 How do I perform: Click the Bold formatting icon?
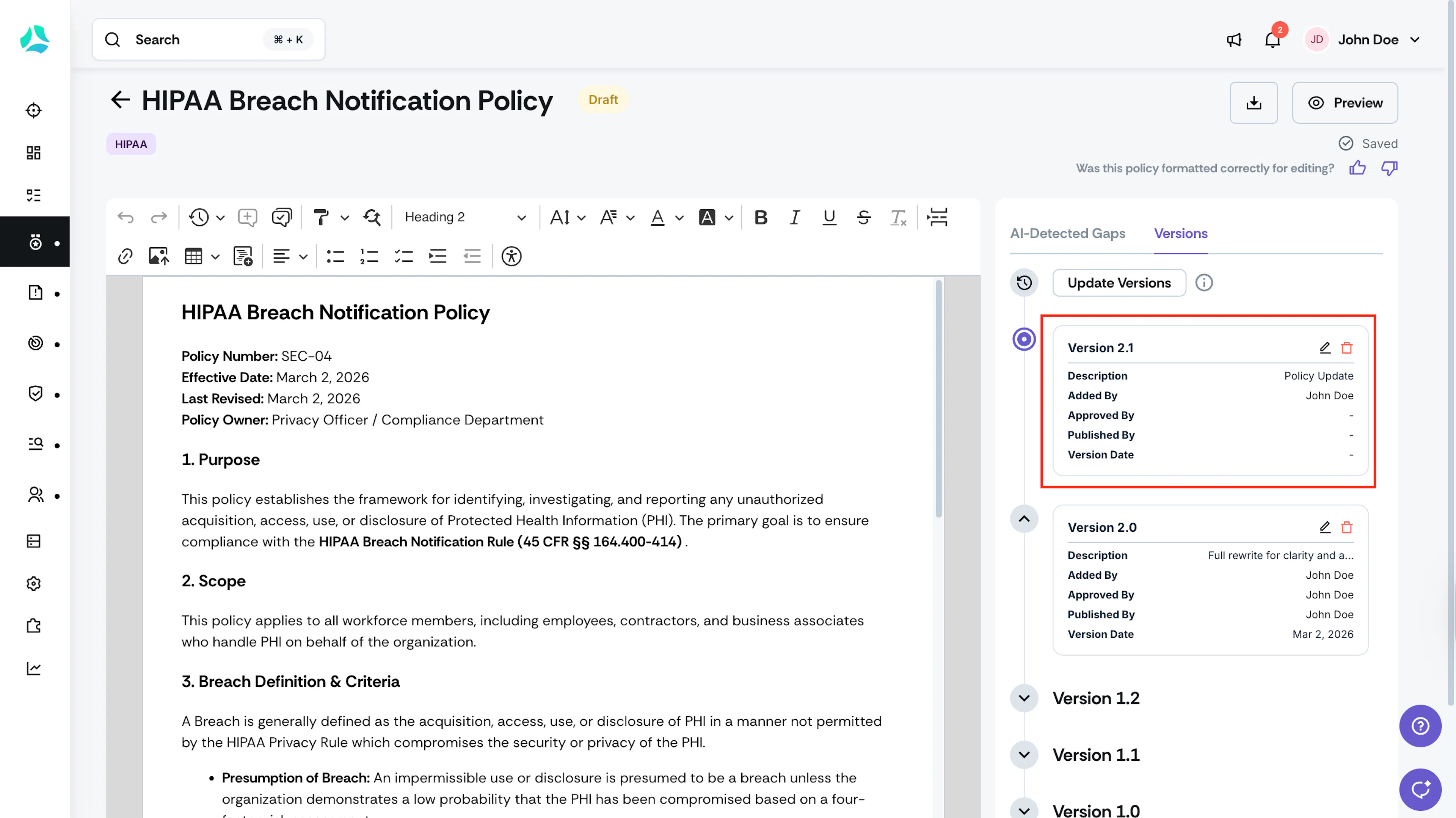(761, 217)
